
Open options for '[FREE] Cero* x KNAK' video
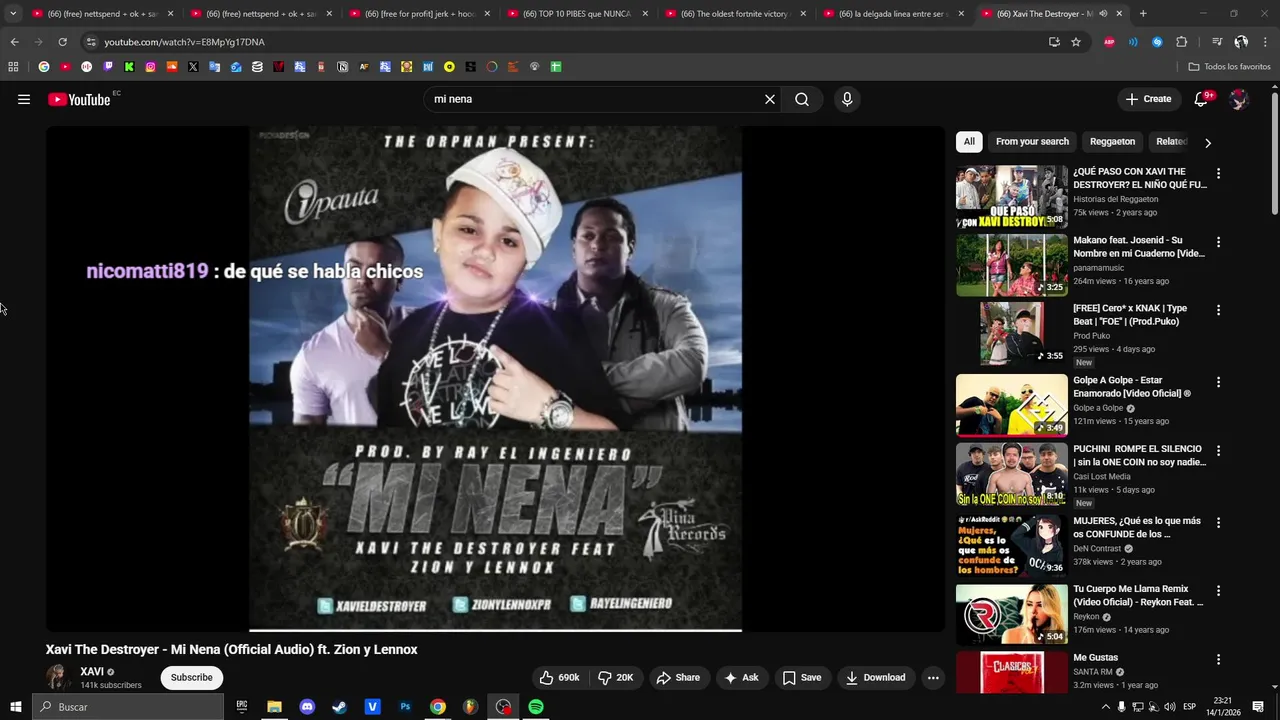1218,310
